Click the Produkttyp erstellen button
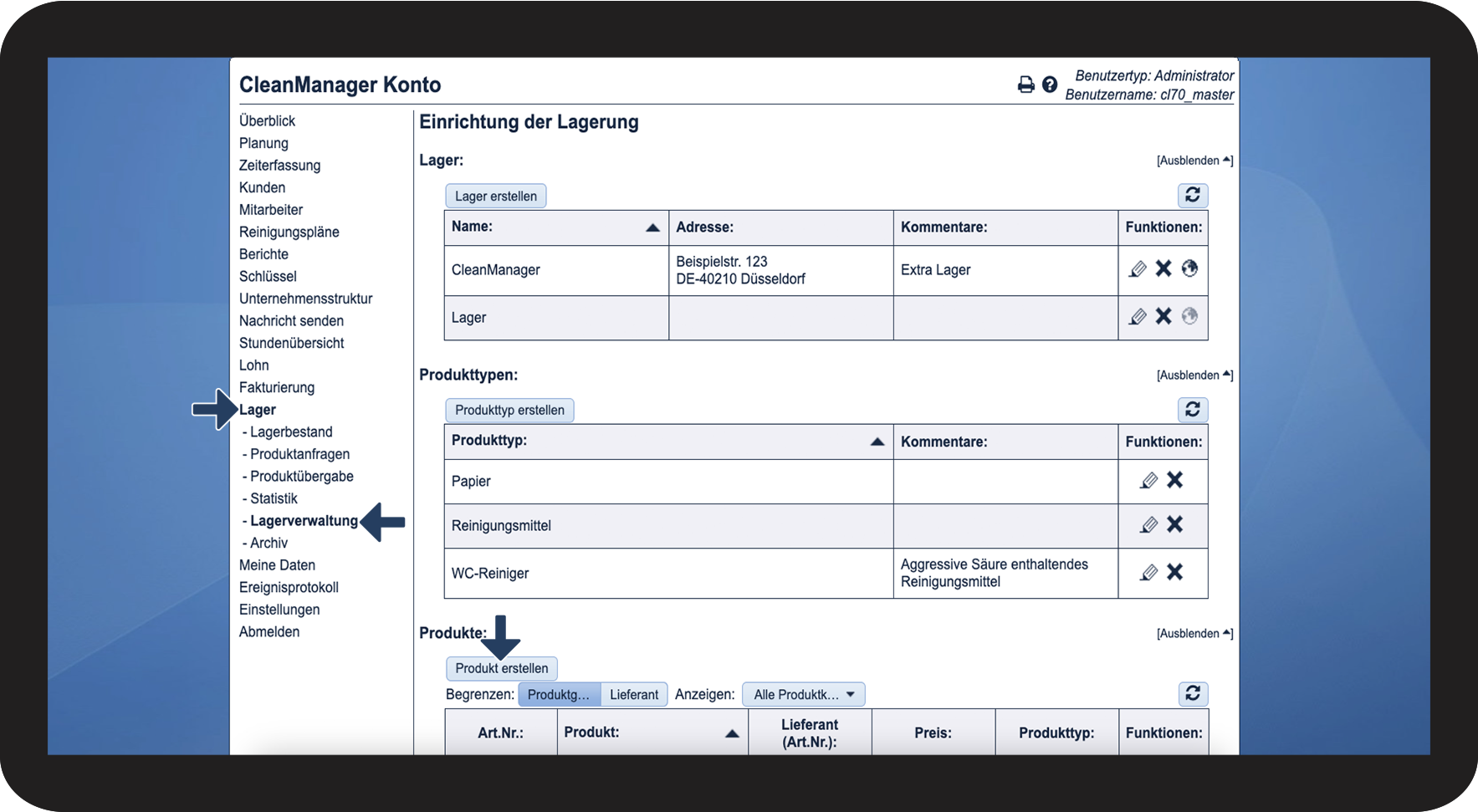 pyautogui.click(x=509, y=410)
